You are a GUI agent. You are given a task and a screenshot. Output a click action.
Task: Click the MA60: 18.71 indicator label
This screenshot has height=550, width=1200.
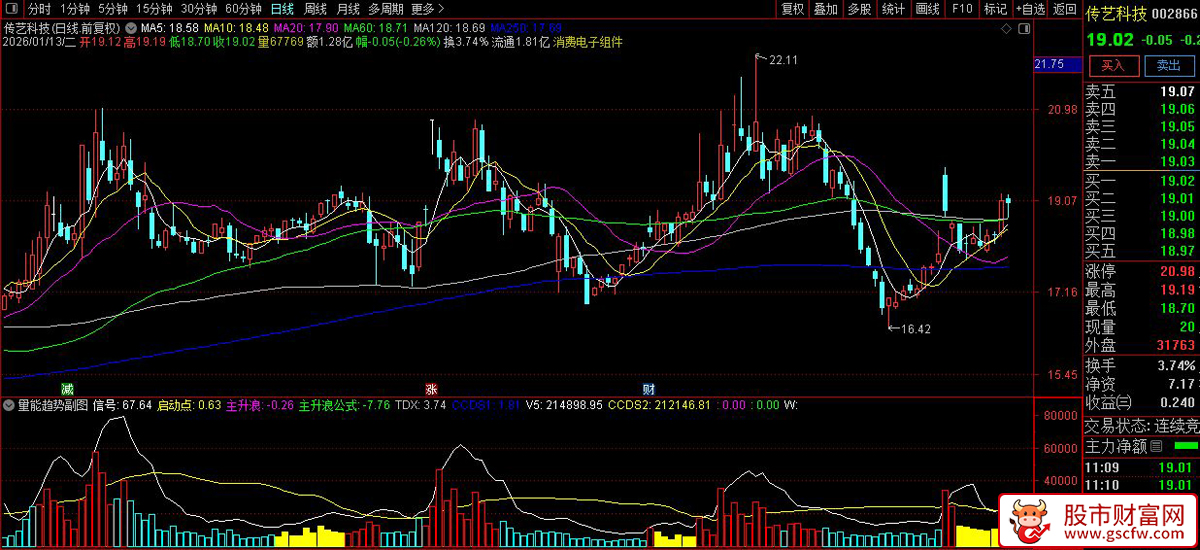[x=376, y=28]
